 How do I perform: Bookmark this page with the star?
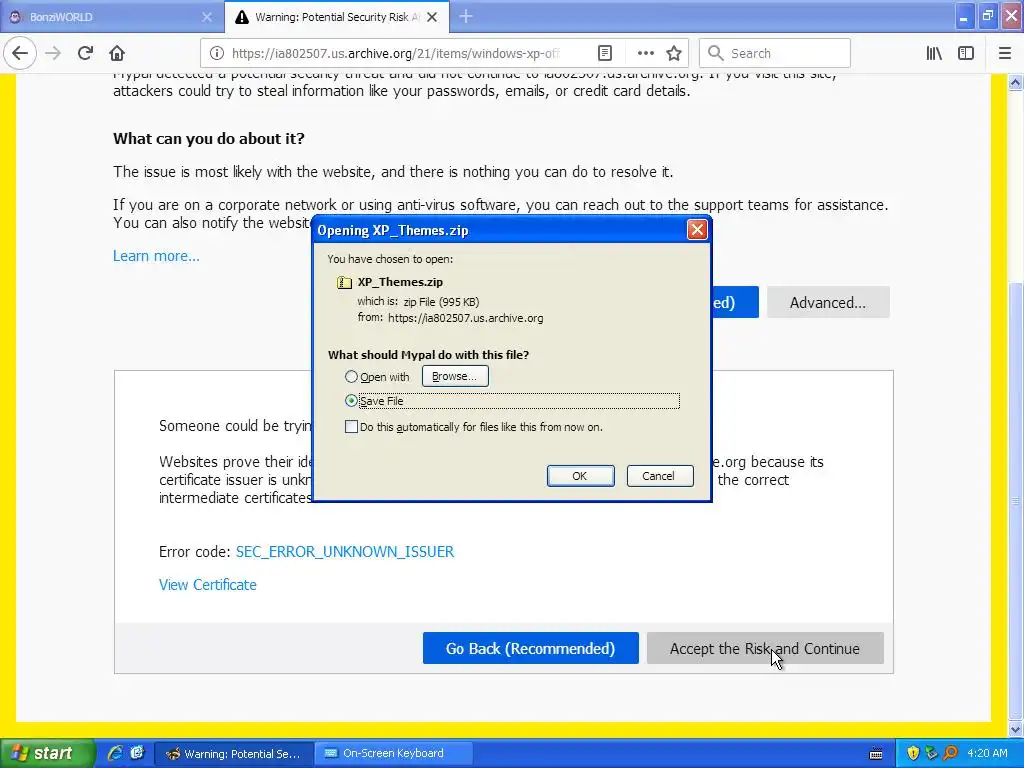click(674, 53)
